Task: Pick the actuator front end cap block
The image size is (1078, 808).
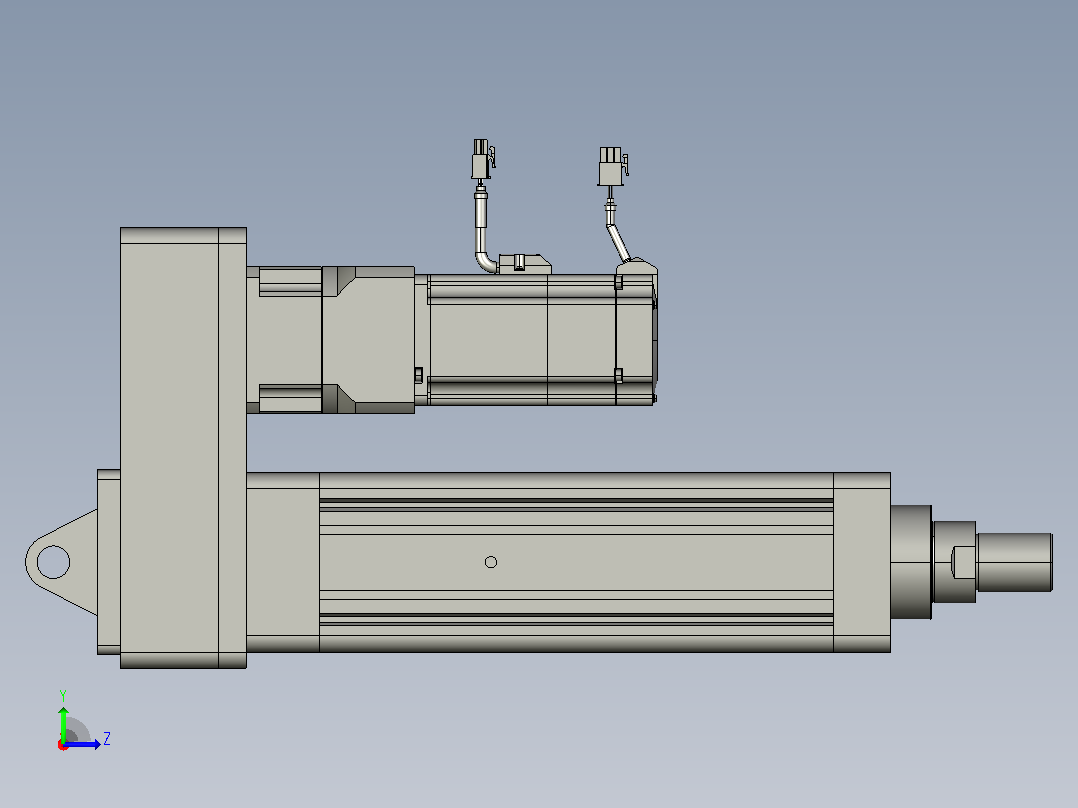Action: (861, 562)
